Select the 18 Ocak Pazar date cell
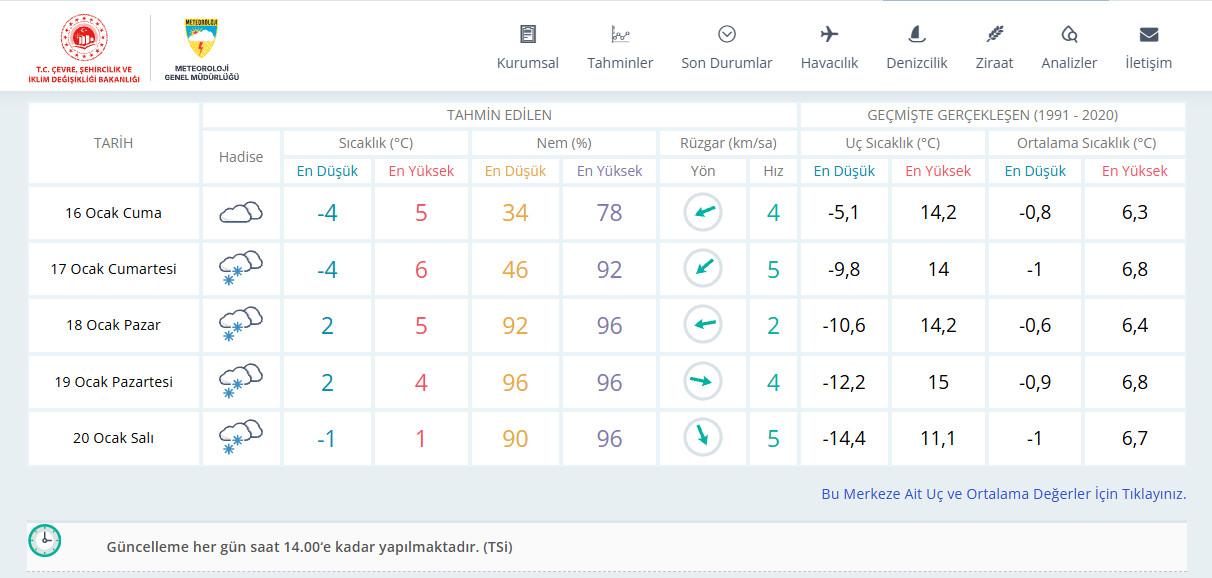 pos(113,325)
